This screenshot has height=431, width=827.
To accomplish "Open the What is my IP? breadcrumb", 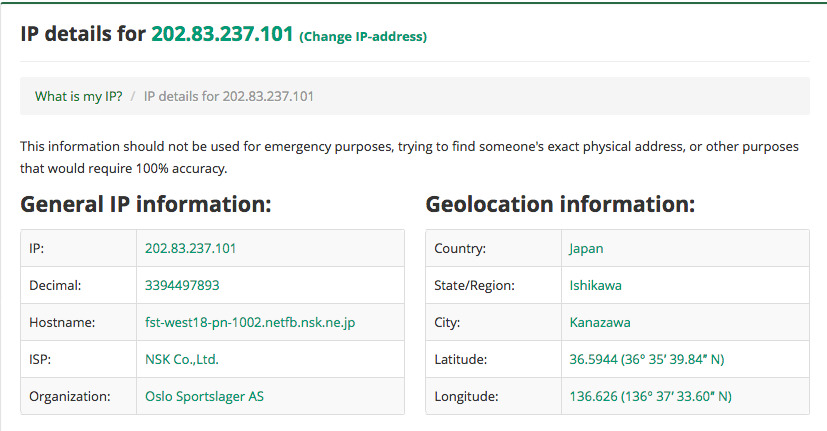I will click(x=79, y=96).
